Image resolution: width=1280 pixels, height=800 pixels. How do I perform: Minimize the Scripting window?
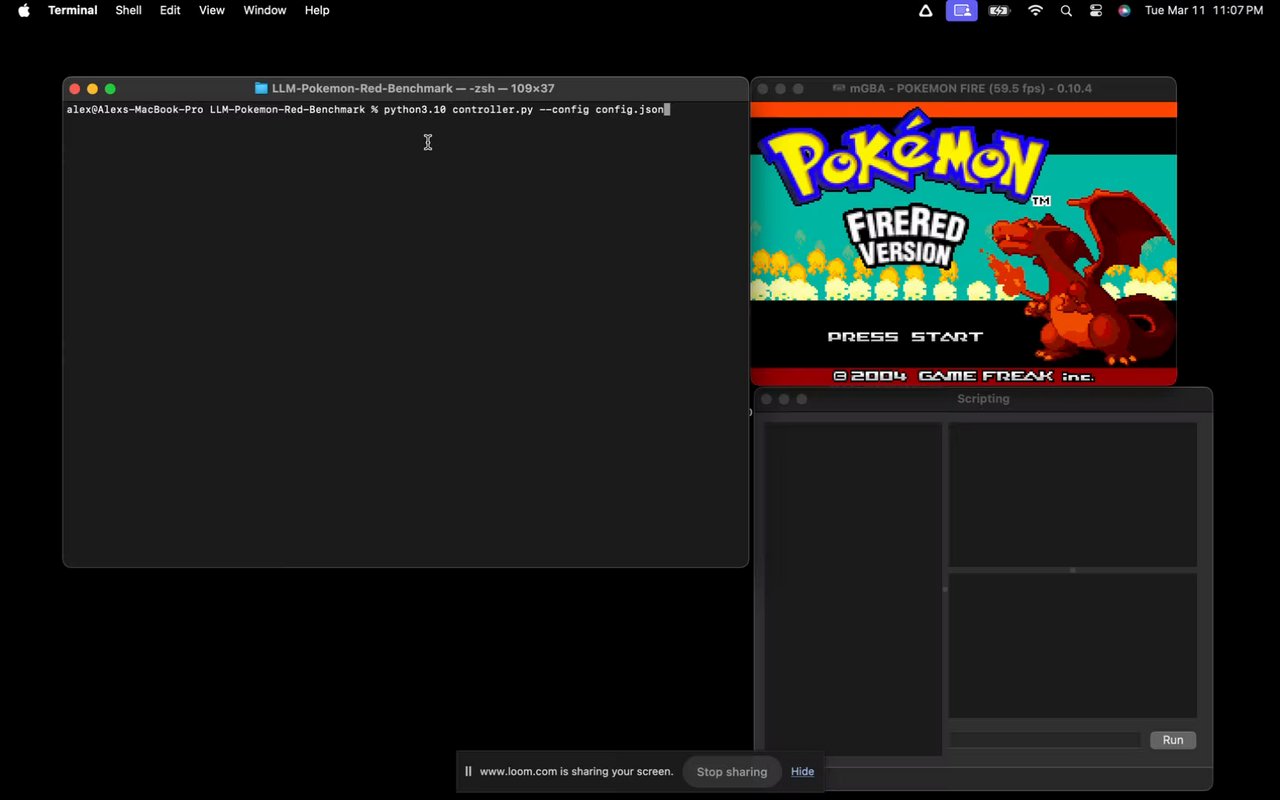784,399
